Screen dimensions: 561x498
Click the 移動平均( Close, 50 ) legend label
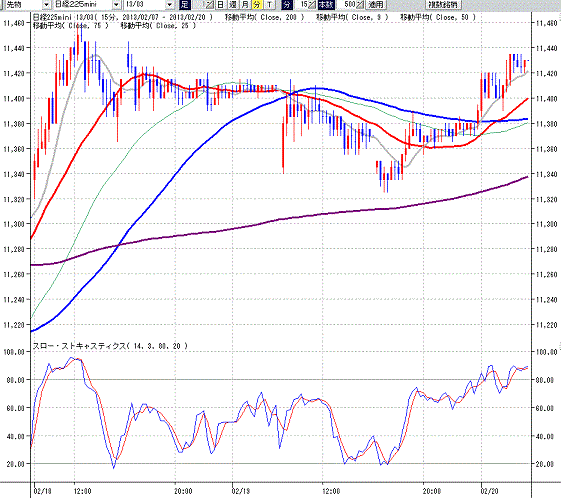pos(438,17)
